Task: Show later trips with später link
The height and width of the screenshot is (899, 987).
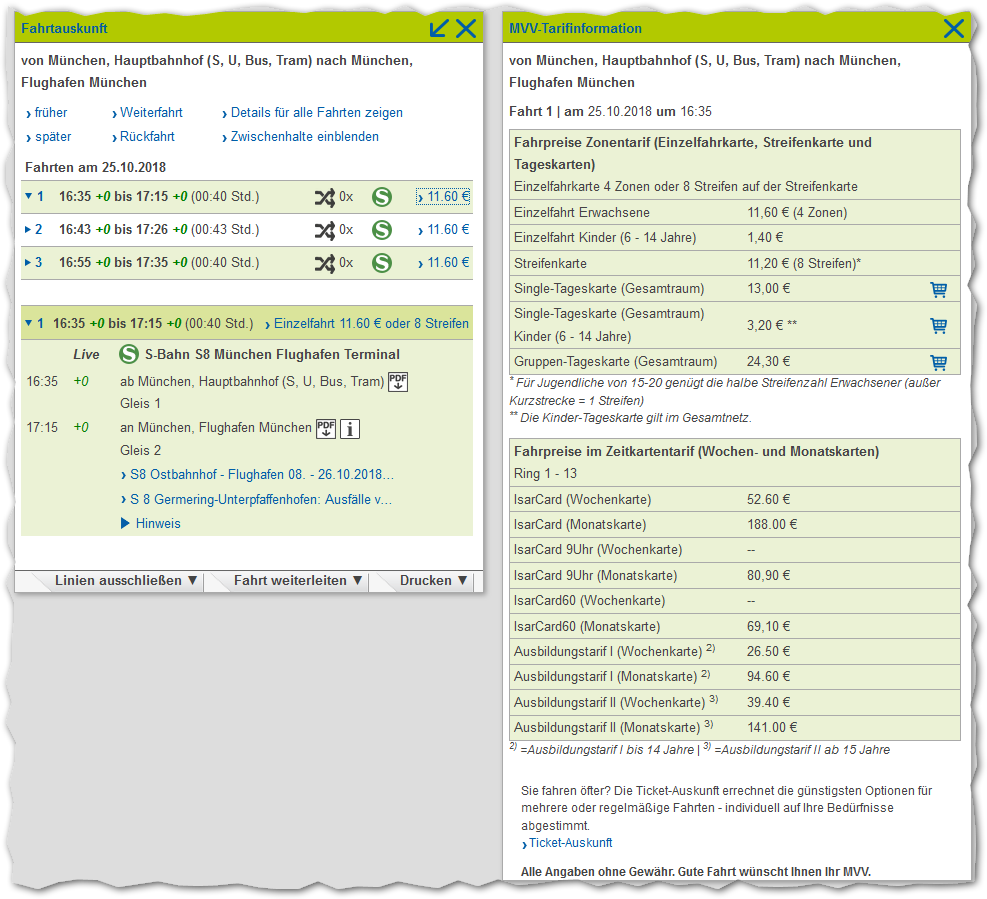Action: (48, 137)
